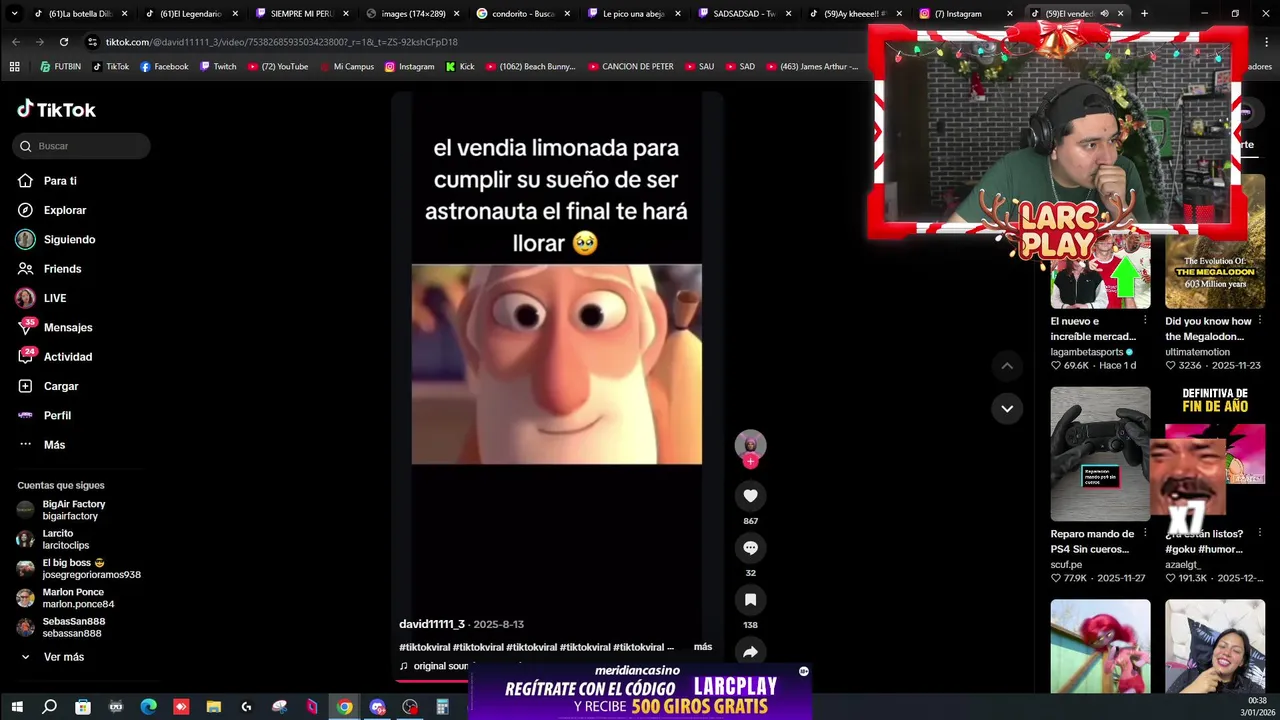1280x720 pixels.
Task: Open BigAir Factory followed account
Action: tap(62, 510)
